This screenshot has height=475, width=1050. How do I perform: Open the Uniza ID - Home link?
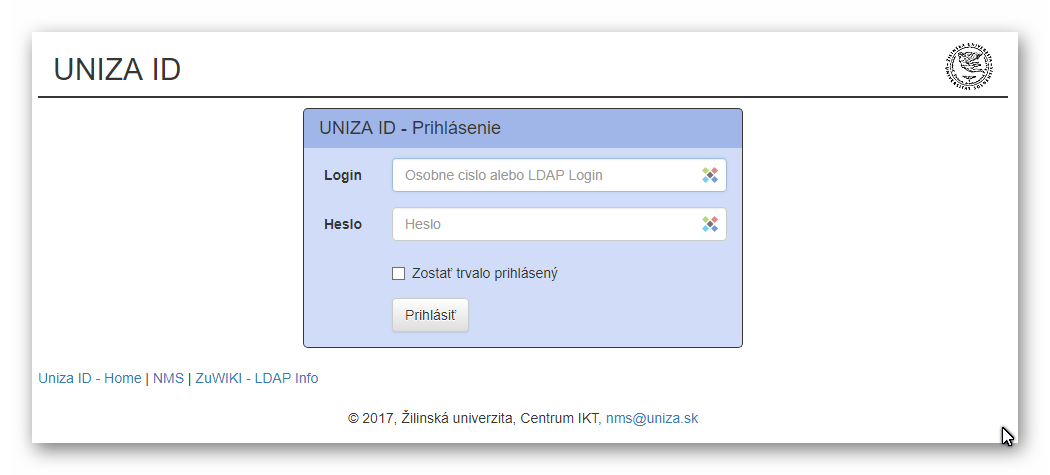point(90,378)
